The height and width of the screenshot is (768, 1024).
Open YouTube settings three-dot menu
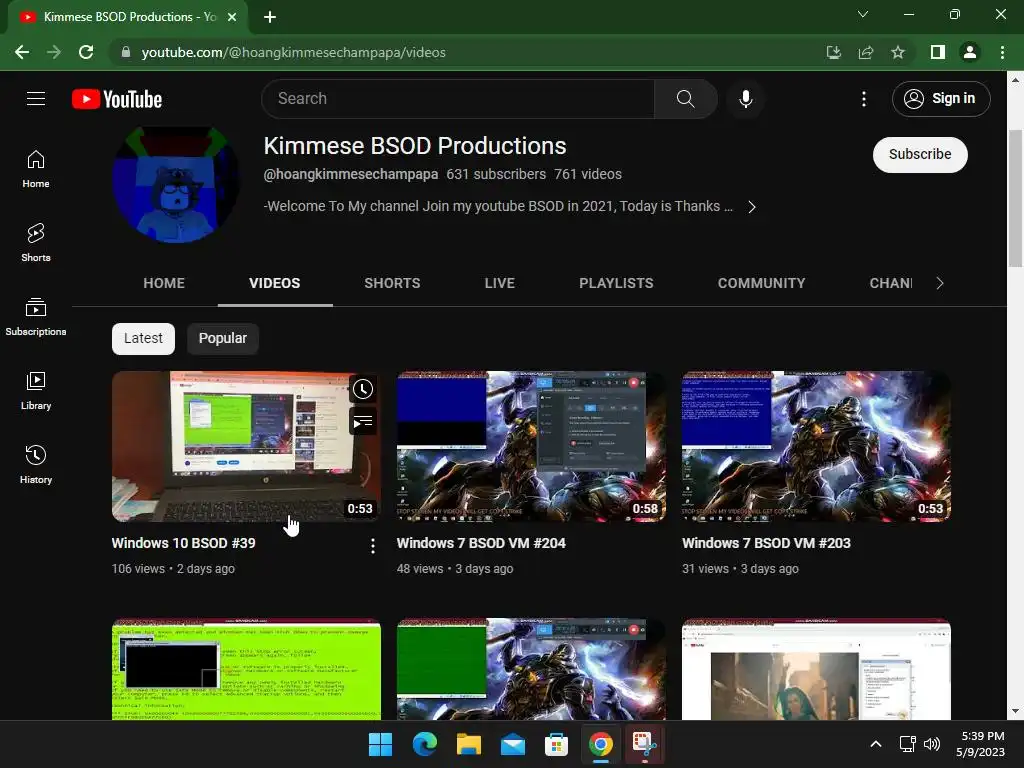click(x=863, y=99)
